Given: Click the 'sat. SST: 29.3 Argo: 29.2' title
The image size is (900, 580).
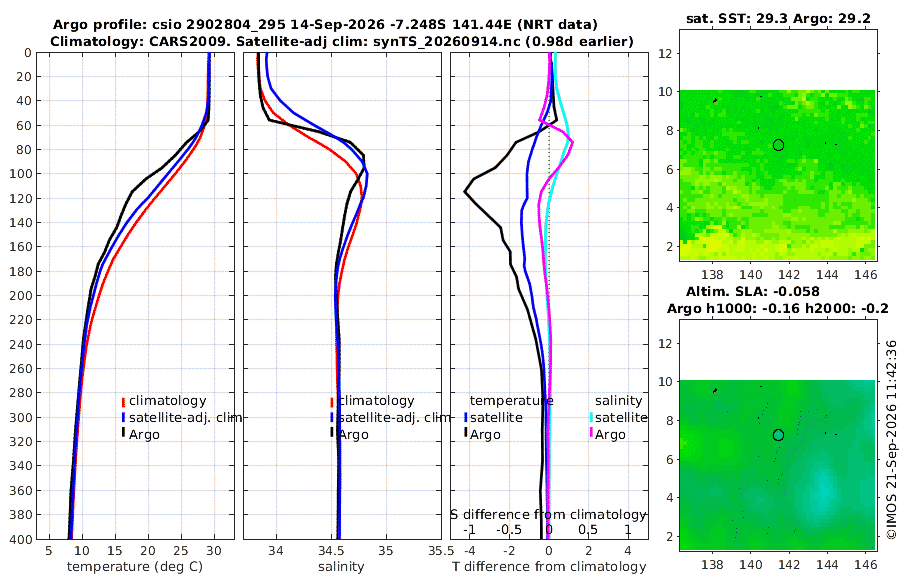Looking at the screenshot, I should [778, 18].
